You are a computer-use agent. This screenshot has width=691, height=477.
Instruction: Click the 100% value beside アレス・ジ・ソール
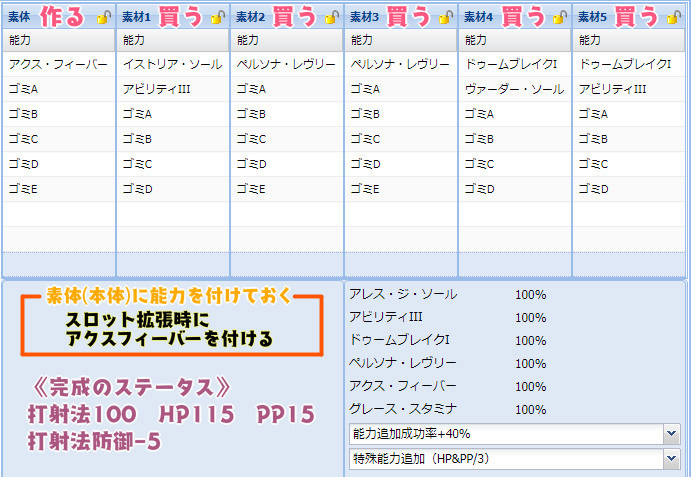coord(531,295)
